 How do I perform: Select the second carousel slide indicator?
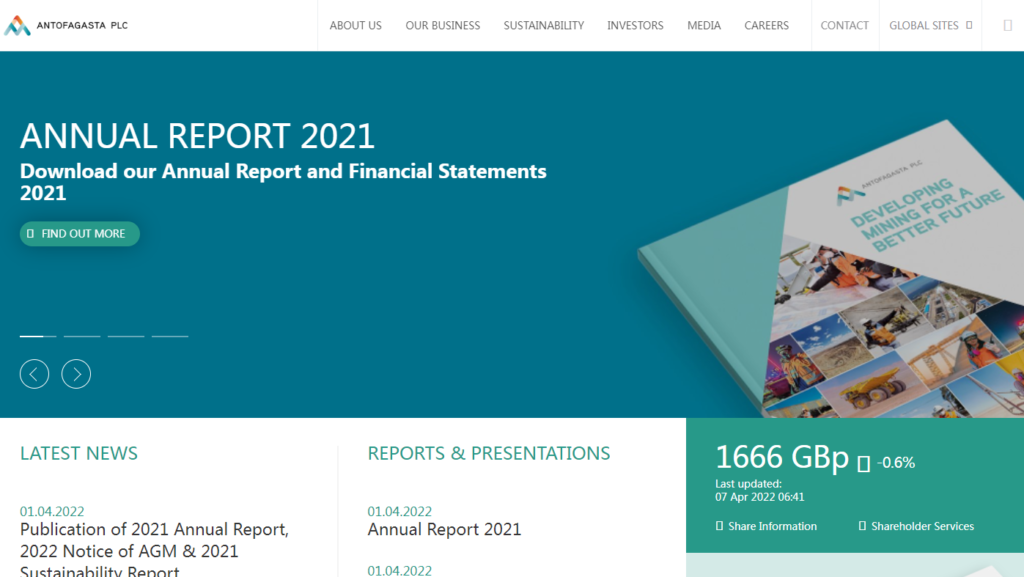coord(82,336)
